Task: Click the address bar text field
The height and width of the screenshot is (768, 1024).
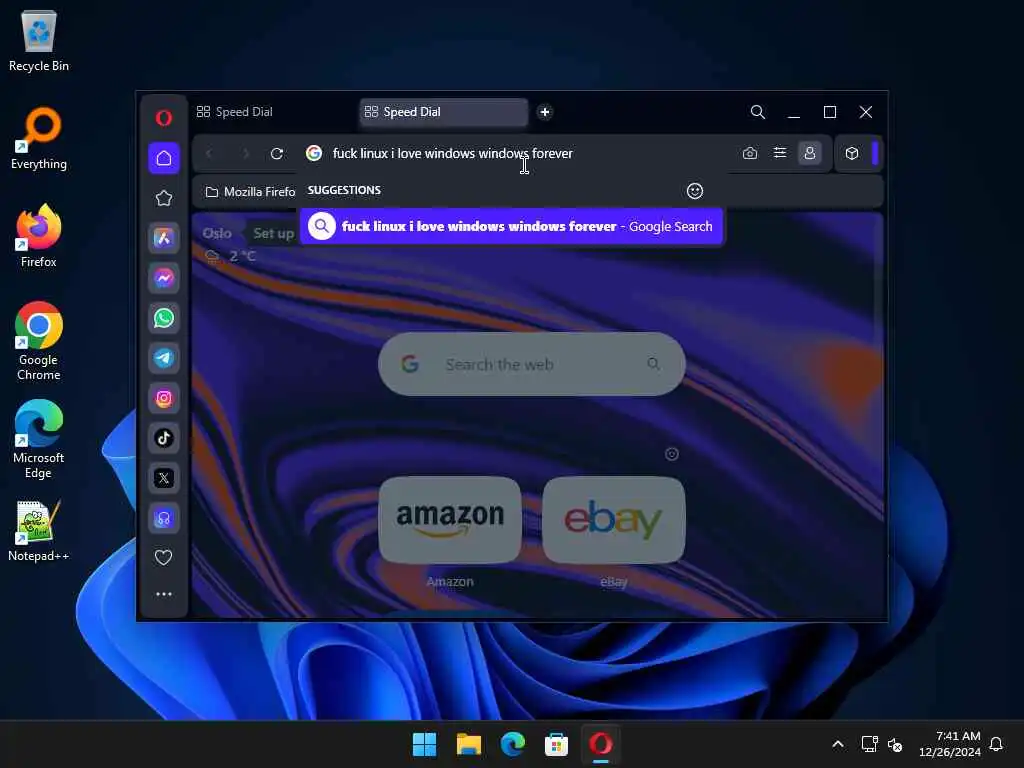Action: pos(522,153)
